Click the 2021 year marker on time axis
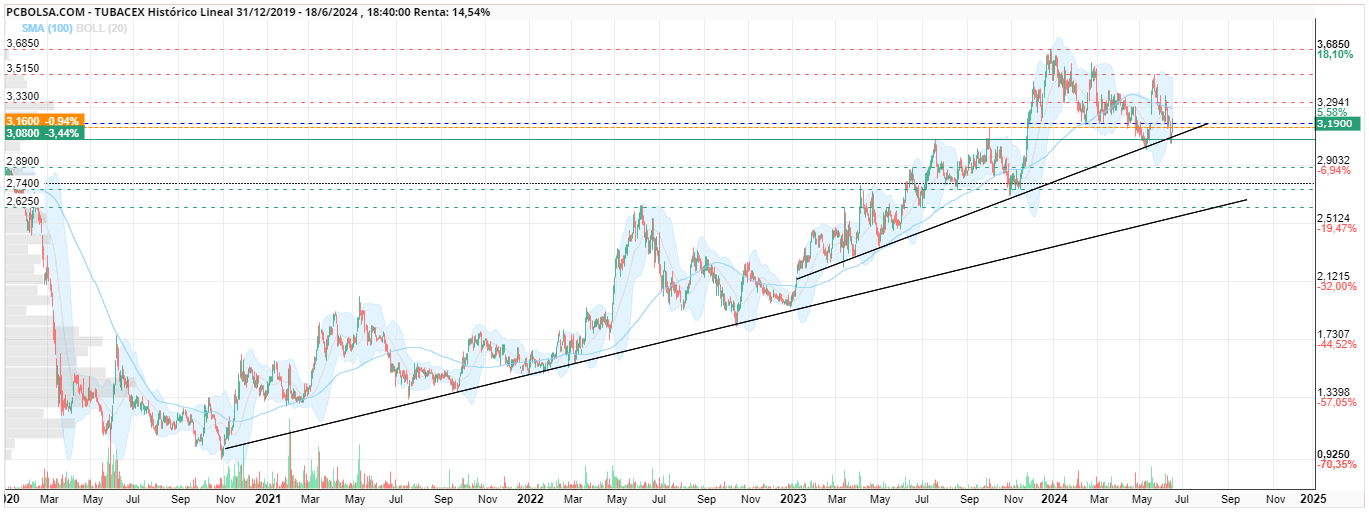This screenshot has height=512, width=1369. [x=267, y=497]
